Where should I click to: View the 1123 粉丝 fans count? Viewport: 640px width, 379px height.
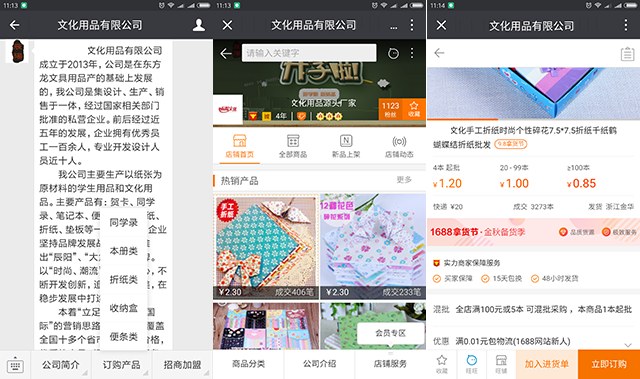(x=390, y=110)
